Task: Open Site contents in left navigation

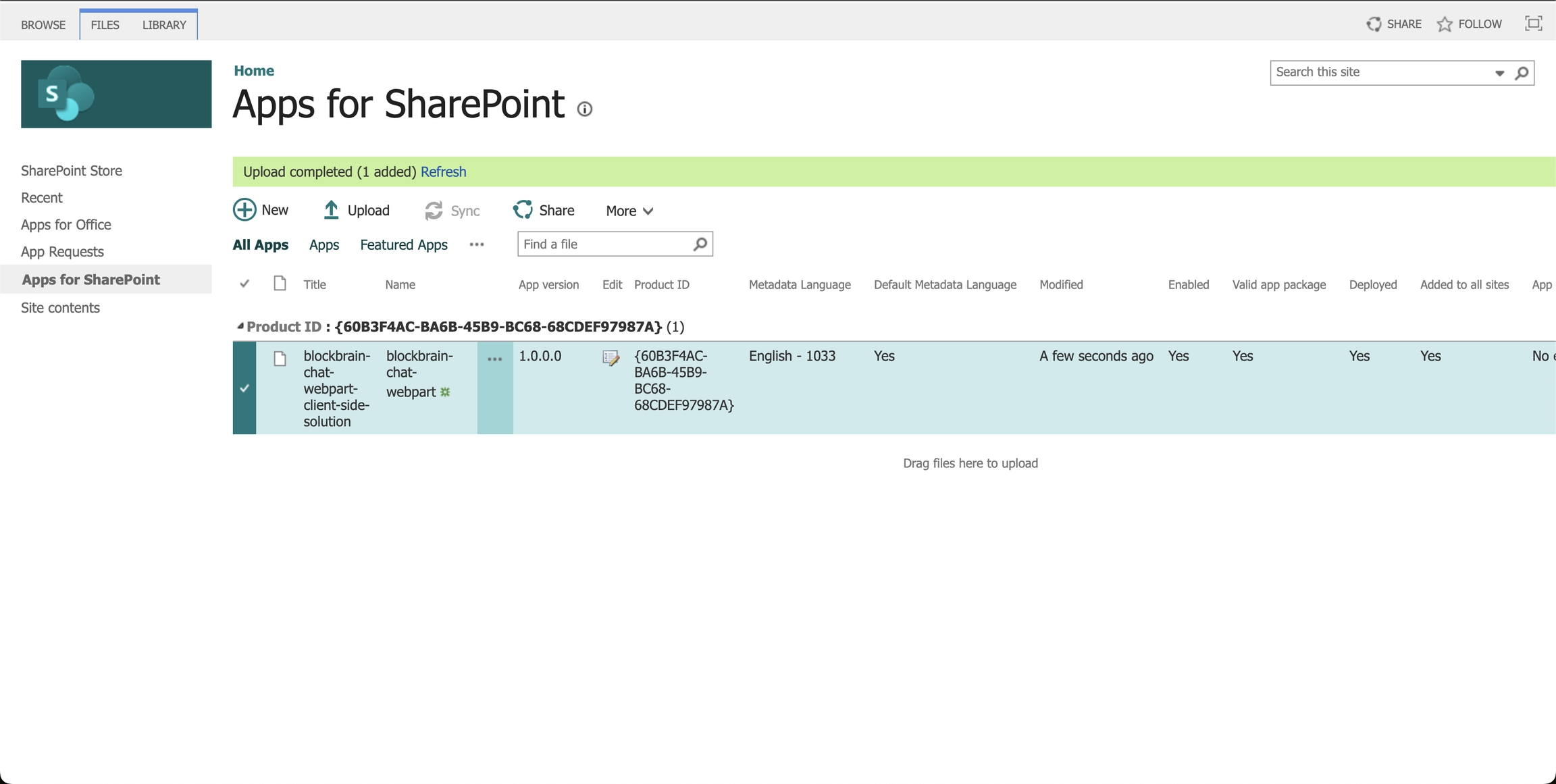Action: 60,308
